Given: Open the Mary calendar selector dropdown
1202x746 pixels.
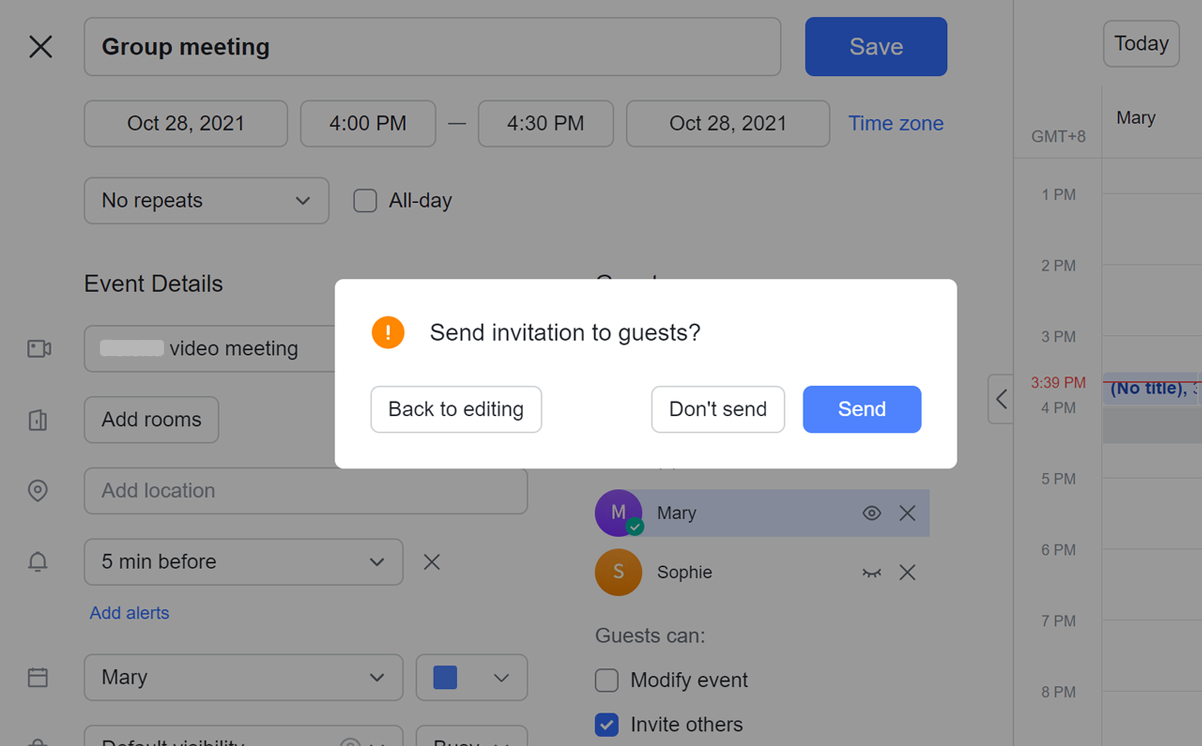Looking at the screenshot, I should click(x=243, y=678).
